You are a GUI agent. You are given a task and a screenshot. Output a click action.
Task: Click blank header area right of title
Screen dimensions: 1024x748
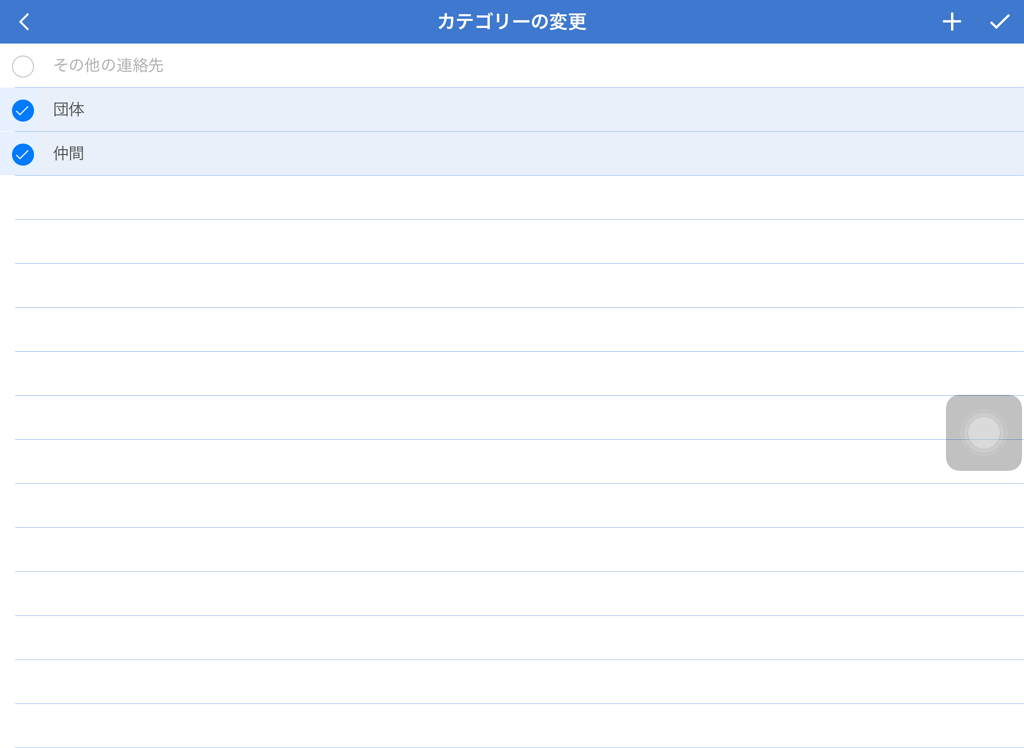(x=760, y=22)
